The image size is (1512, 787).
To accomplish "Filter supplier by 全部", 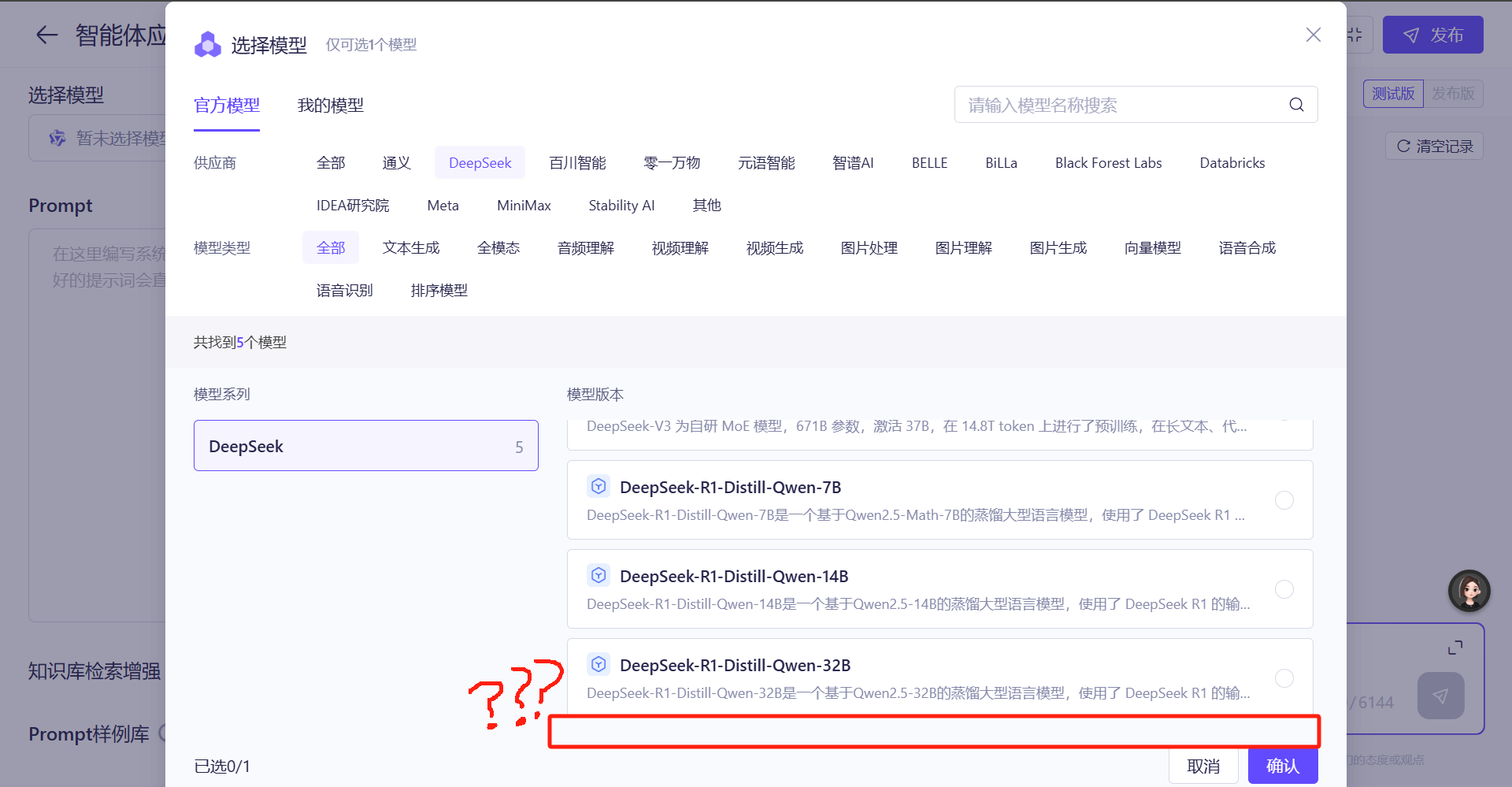I will tap(331, 163).
